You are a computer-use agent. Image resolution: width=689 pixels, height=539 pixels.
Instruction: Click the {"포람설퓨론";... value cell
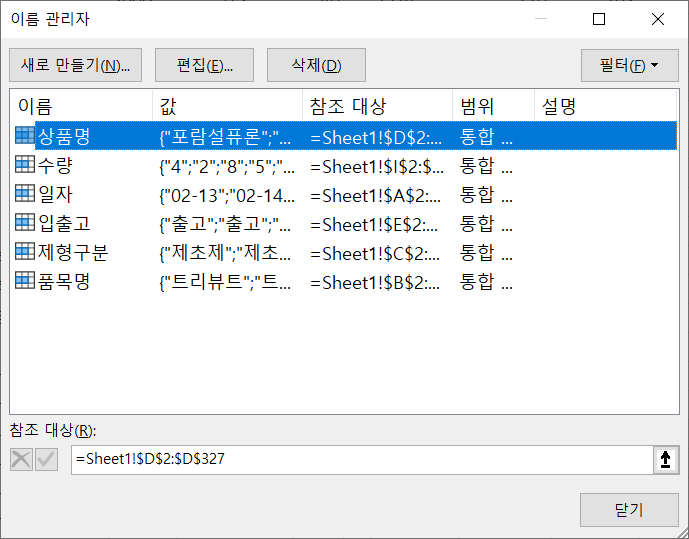pyautogui.click(x=225, y=137)
